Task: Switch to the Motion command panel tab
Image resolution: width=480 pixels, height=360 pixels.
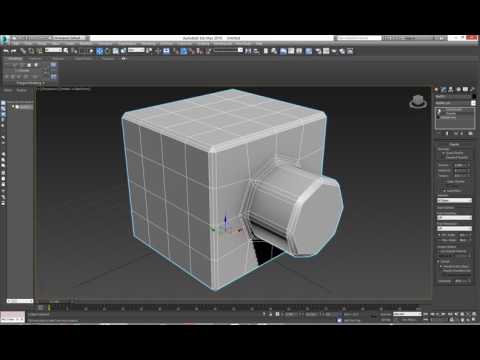Action: pos(458,89)
